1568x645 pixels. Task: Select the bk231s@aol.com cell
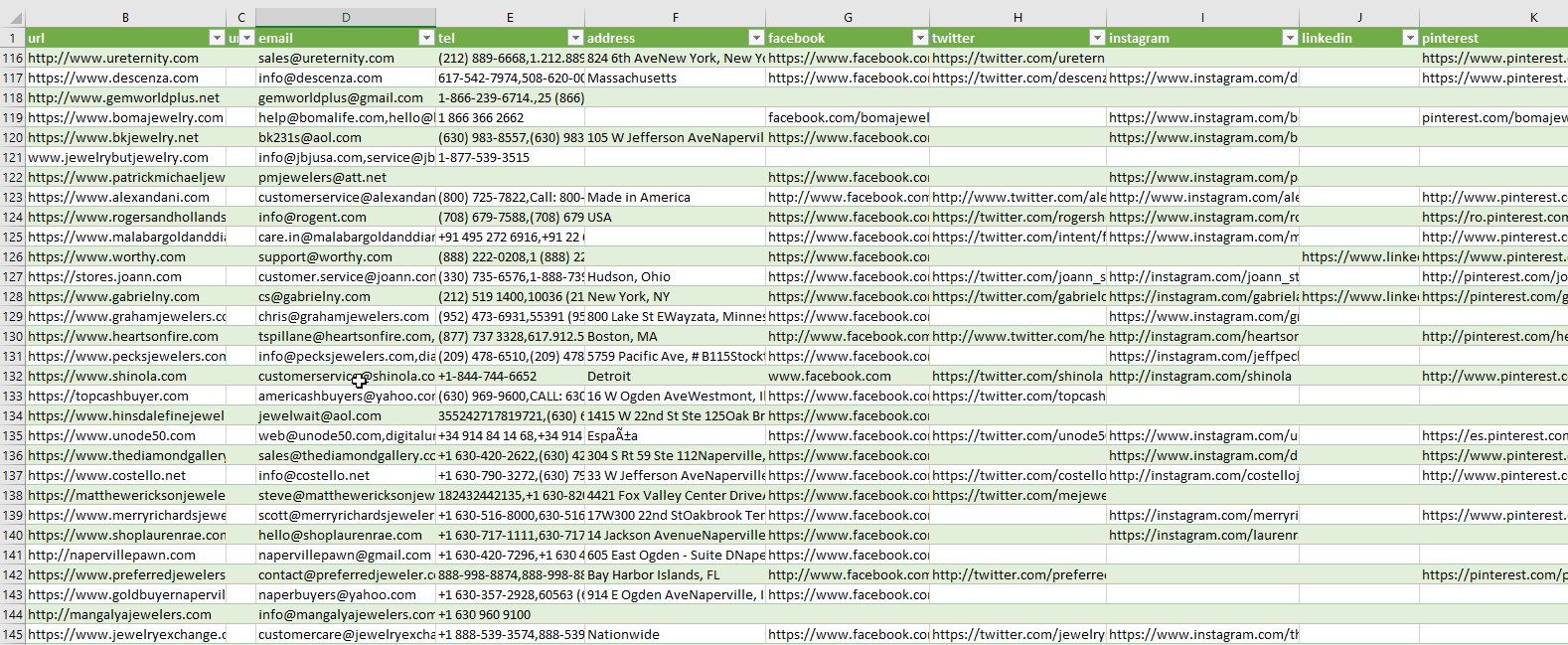(346, 137)
